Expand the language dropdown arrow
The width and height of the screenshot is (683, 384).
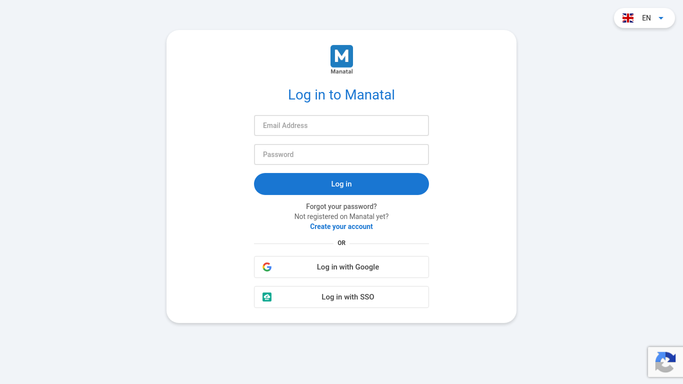click(x=661, y=18)
